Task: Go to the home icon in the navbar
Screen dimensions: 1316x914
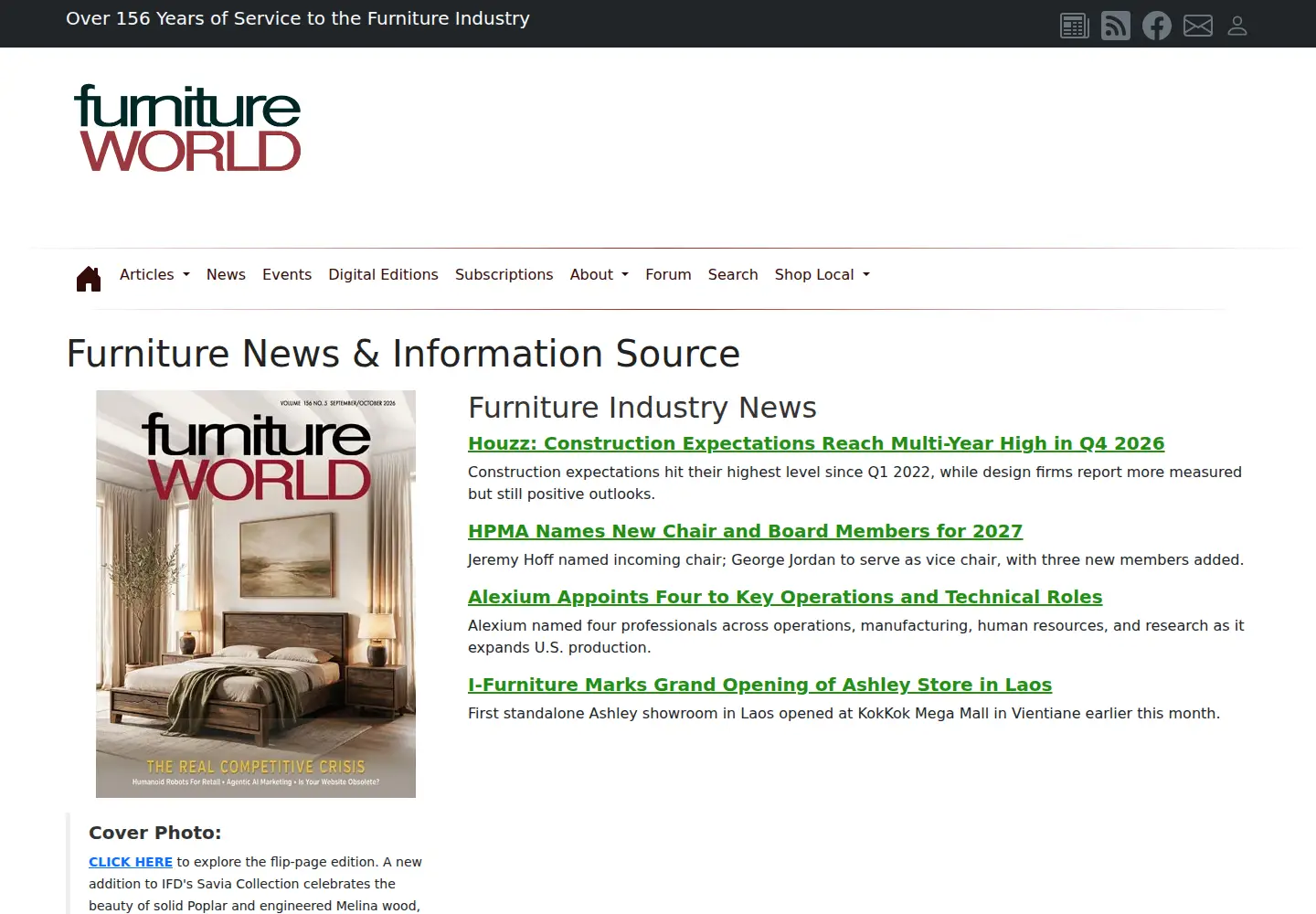Action: coord(89,278)
